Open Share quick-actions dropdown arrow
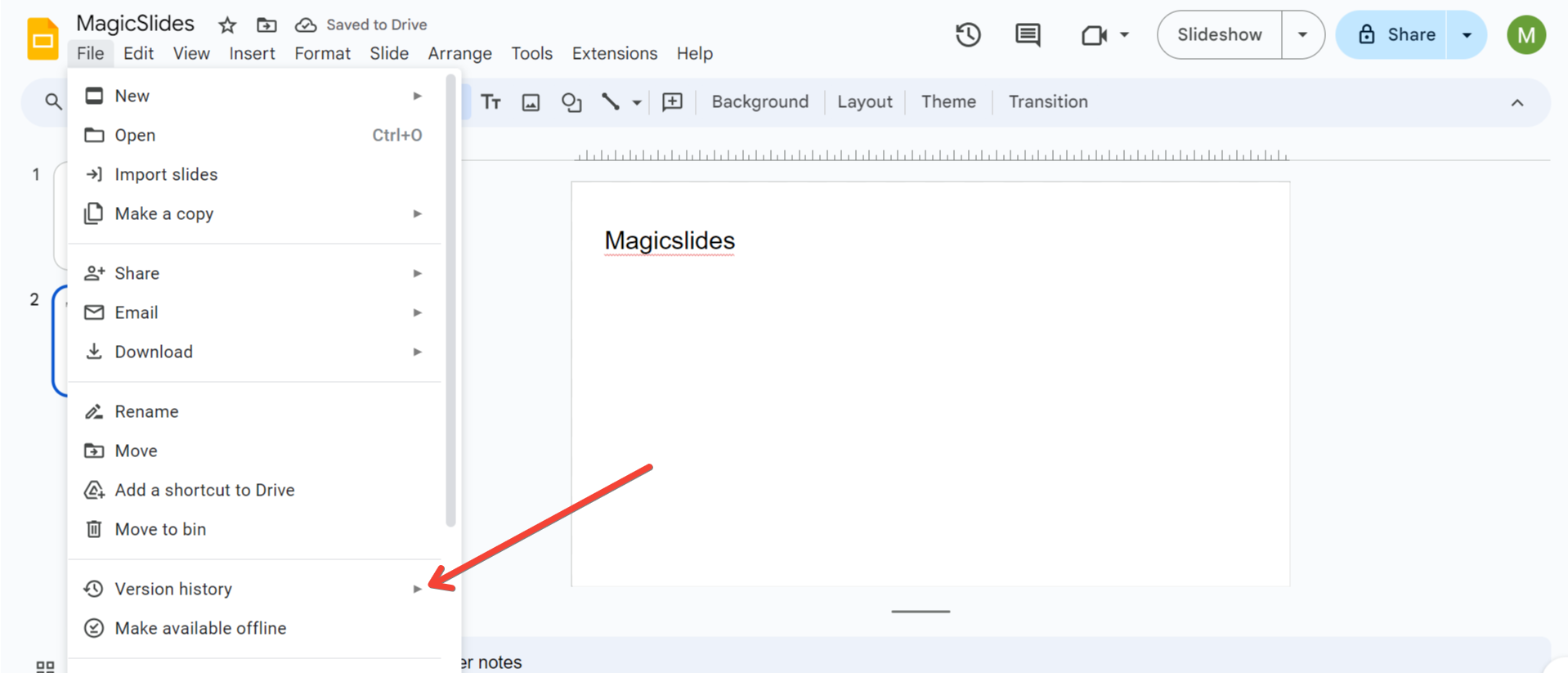Screen dimensions: 1568x673 click(1467, 34)
